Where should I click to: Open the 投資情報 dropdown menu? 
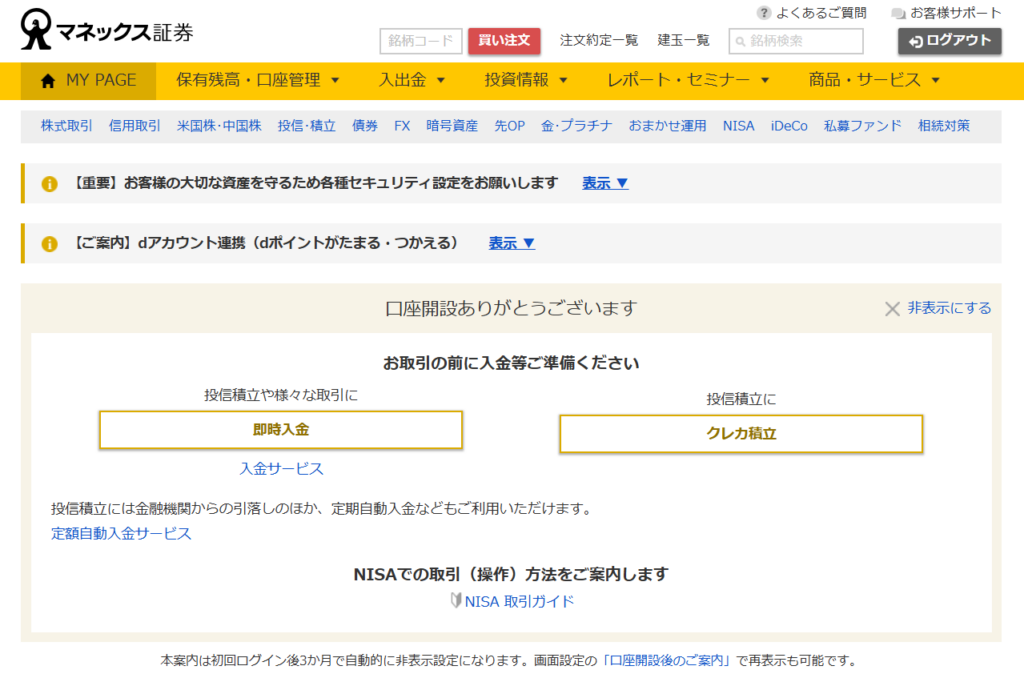pyautogui.click(x=526, y=81)
